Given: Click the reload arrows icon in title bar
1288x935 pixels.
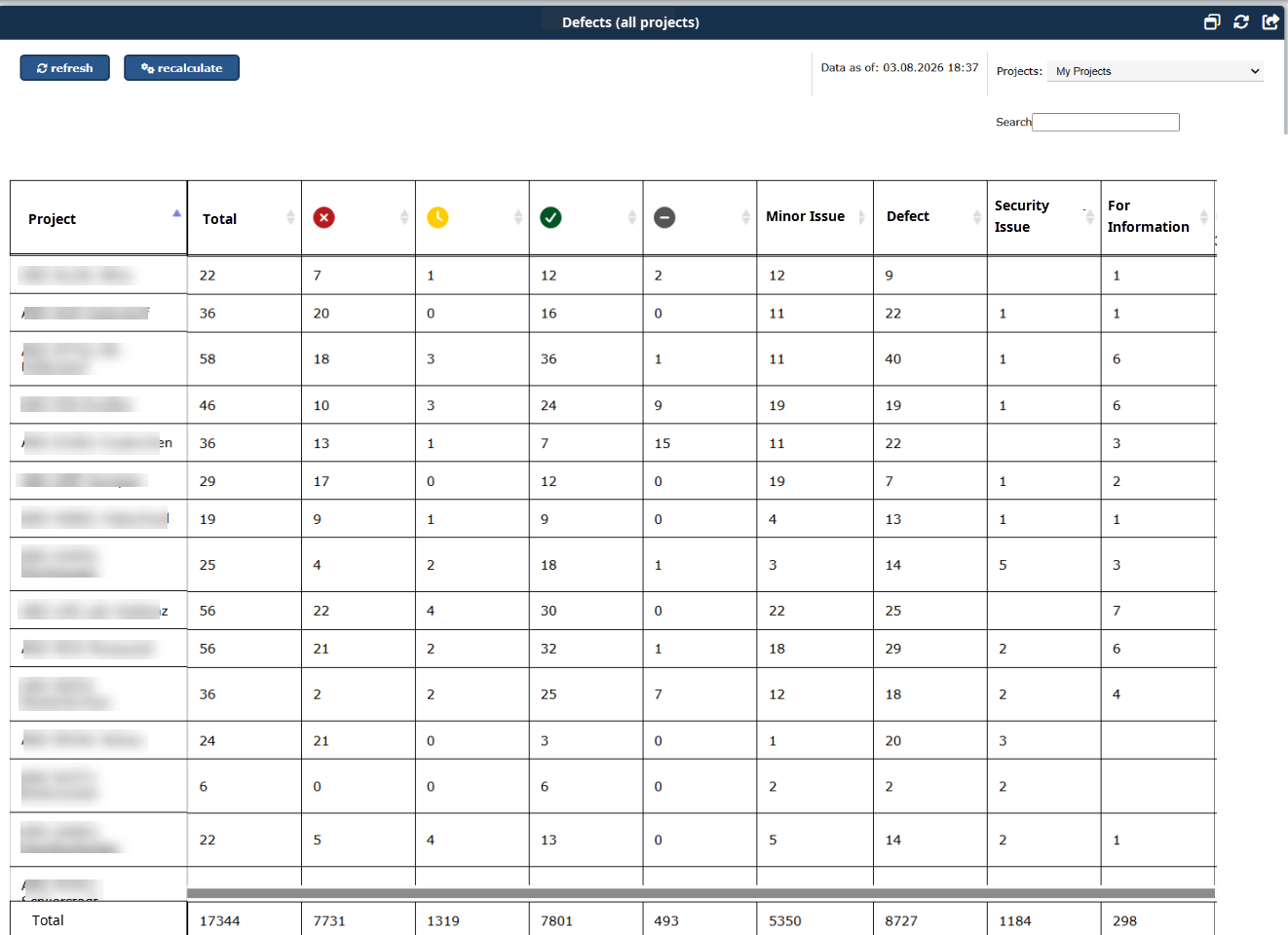Looking at the screenshot, I should click(x=1241, y=21).
